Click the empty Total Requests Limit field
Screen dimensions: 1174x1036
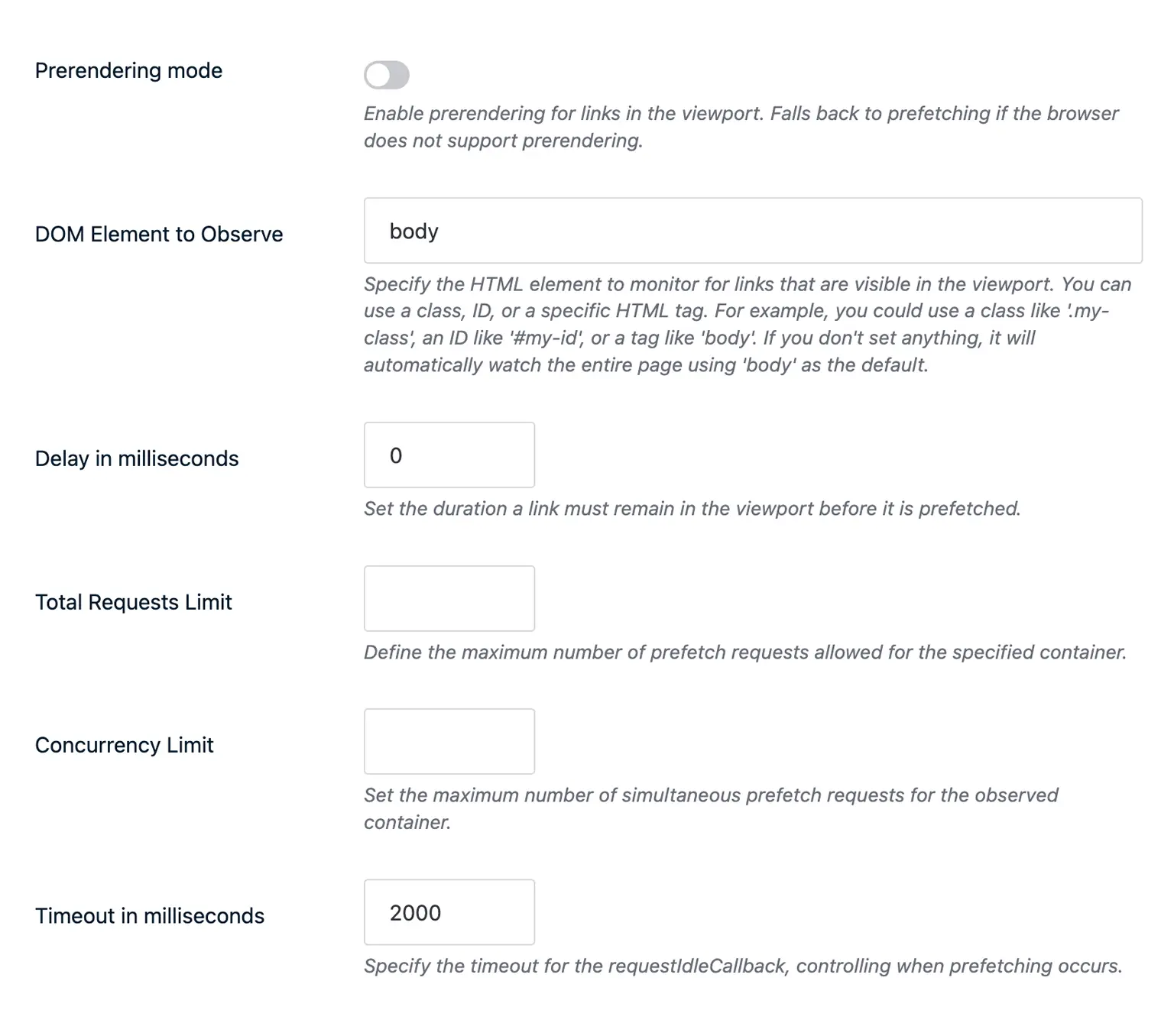pyautogui.click(x=449, y=598)
